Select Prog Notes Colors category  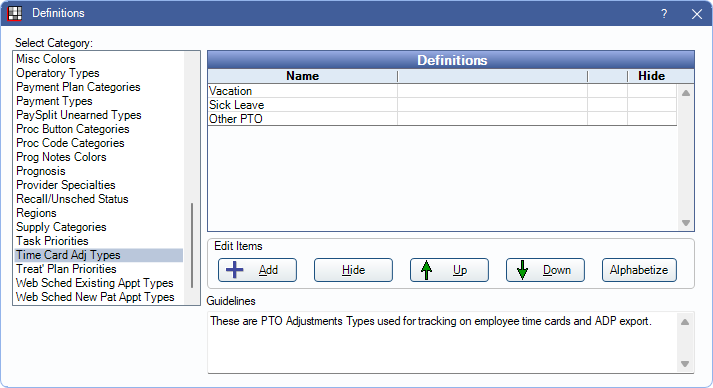99,157
